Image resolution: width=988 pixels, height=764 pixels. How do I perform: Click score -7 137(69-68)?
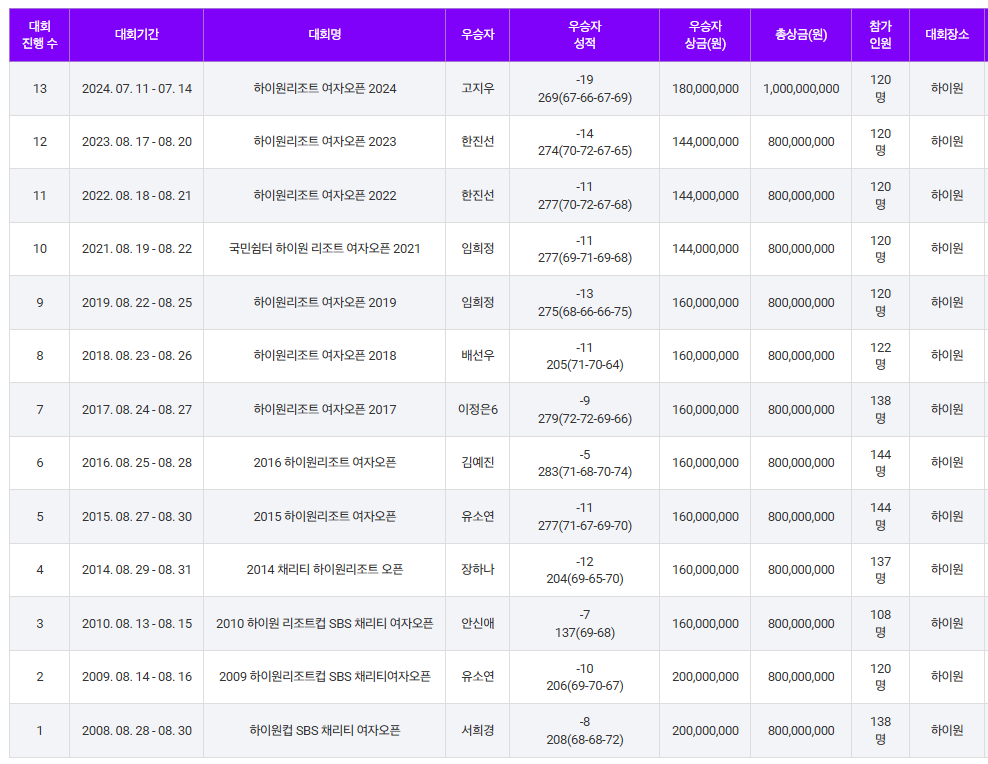click(585, 624)
